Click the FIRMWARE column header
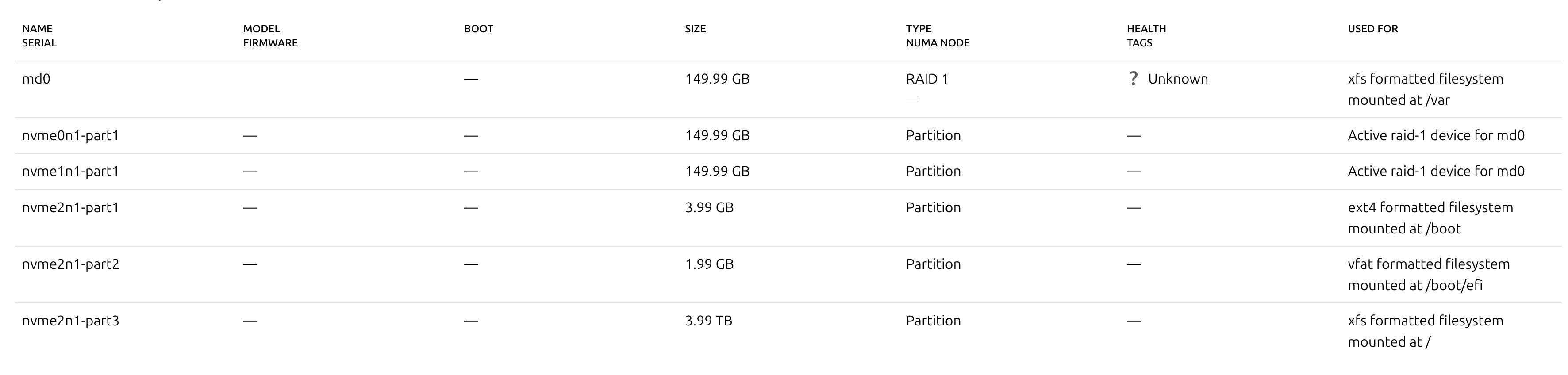This screenshot has height=375, width=1568. tap(270, 43)
